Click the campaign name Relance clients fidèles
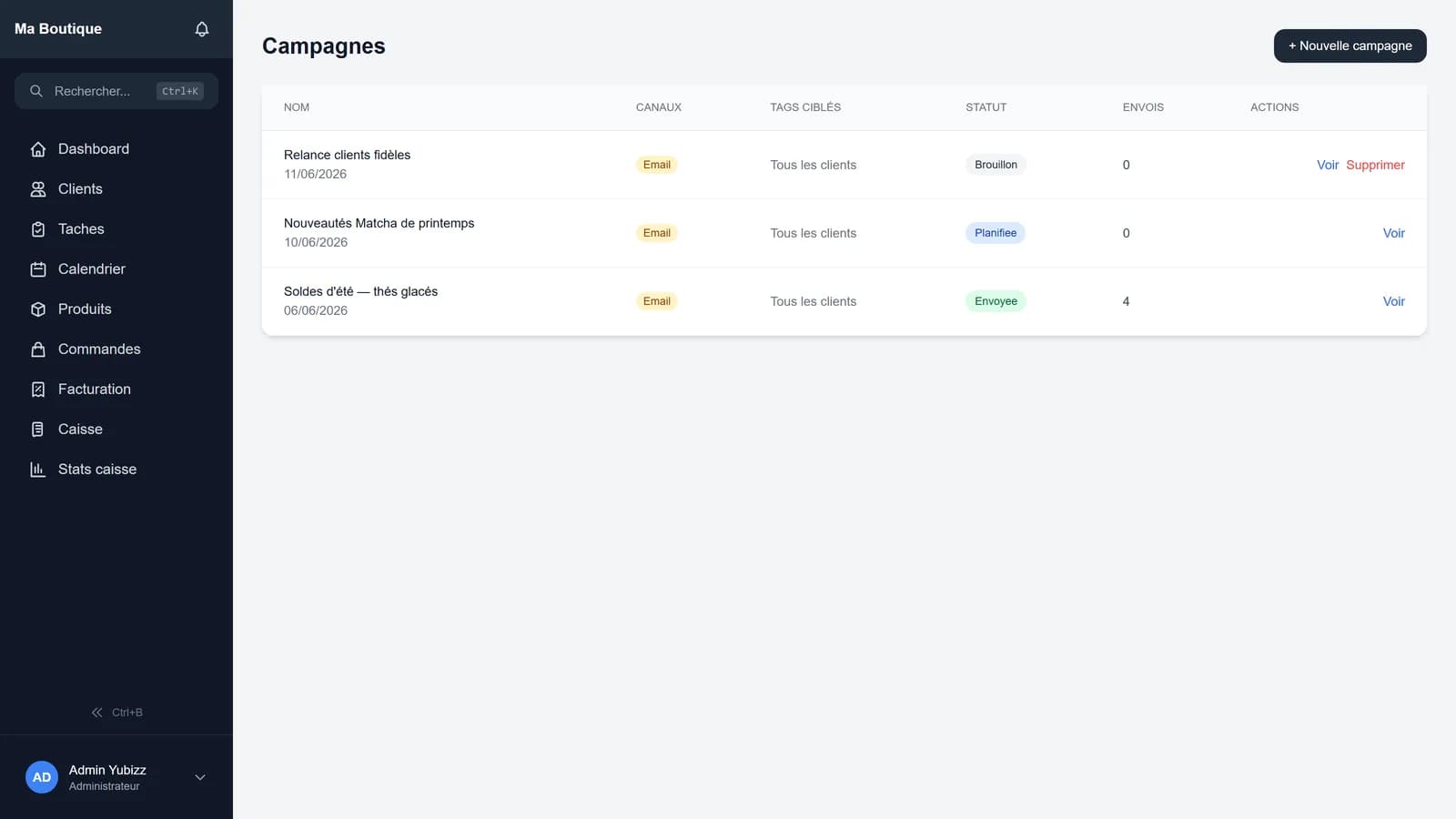 click(347, 155)
